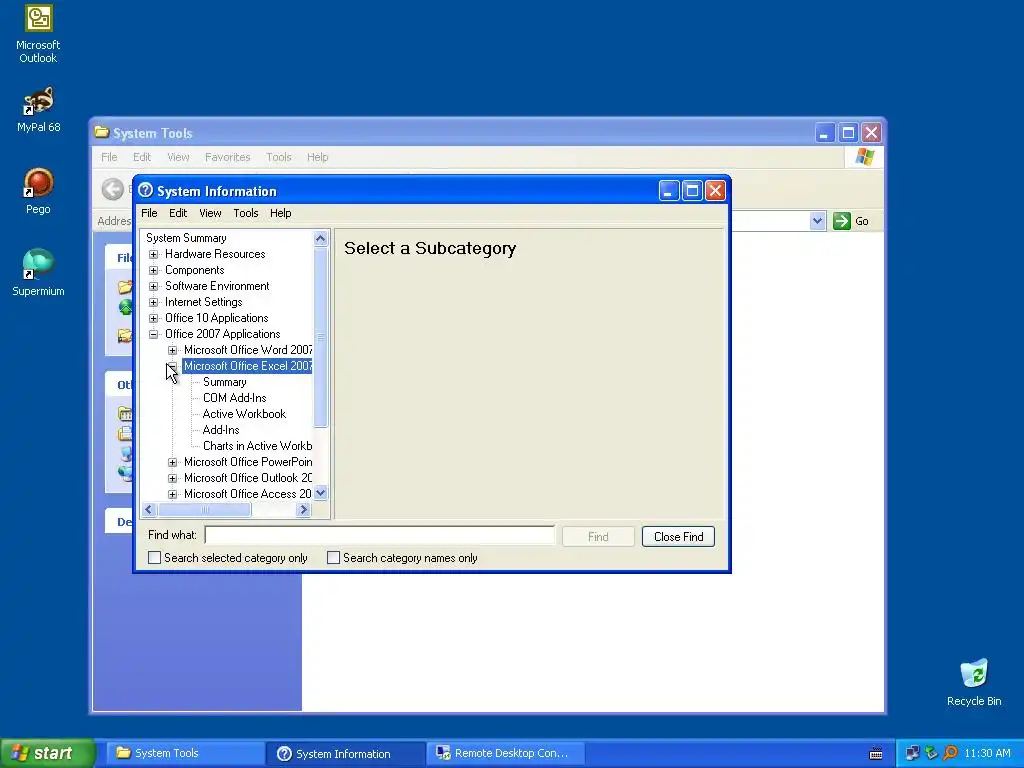The image size is (1024, 768).
Task: Open System Information File menu
Action: 149,213
